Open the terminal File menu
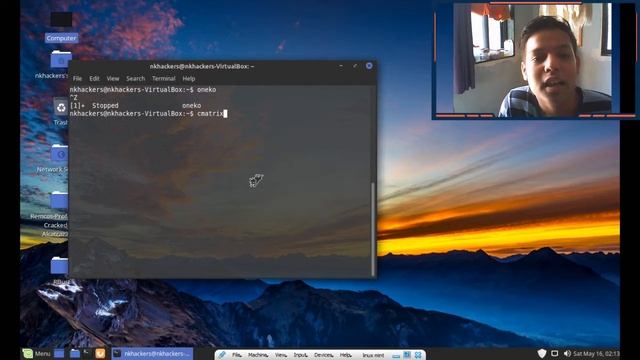The image size is (640, 360). coord(77,78)
